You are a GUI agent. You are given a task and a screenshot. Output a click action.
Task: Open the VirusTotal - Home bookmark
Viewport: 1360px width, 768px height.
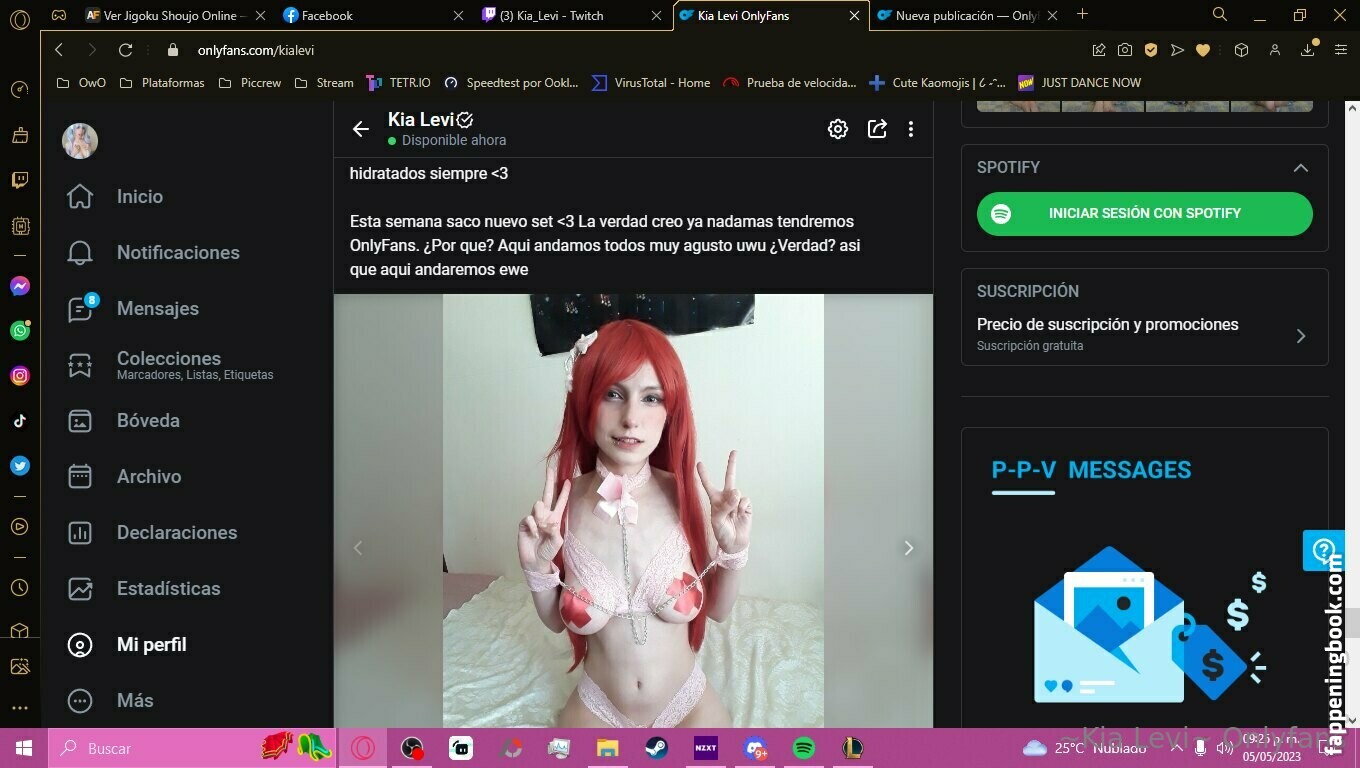click(651, 83)
